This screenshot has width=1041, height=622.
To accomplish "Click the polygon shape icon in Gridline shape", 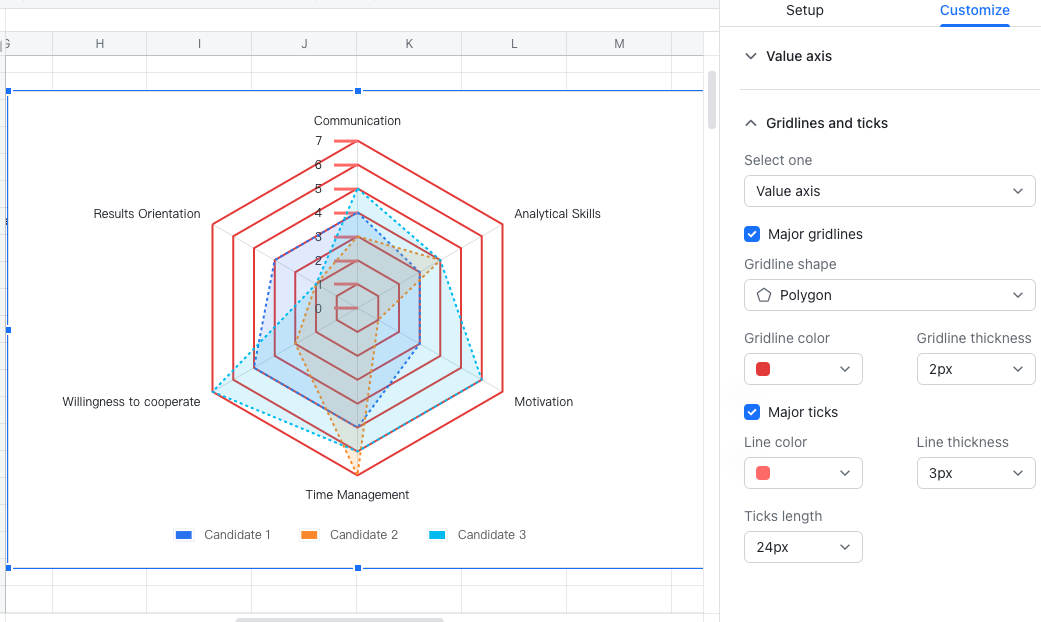I will click(764, 295).
